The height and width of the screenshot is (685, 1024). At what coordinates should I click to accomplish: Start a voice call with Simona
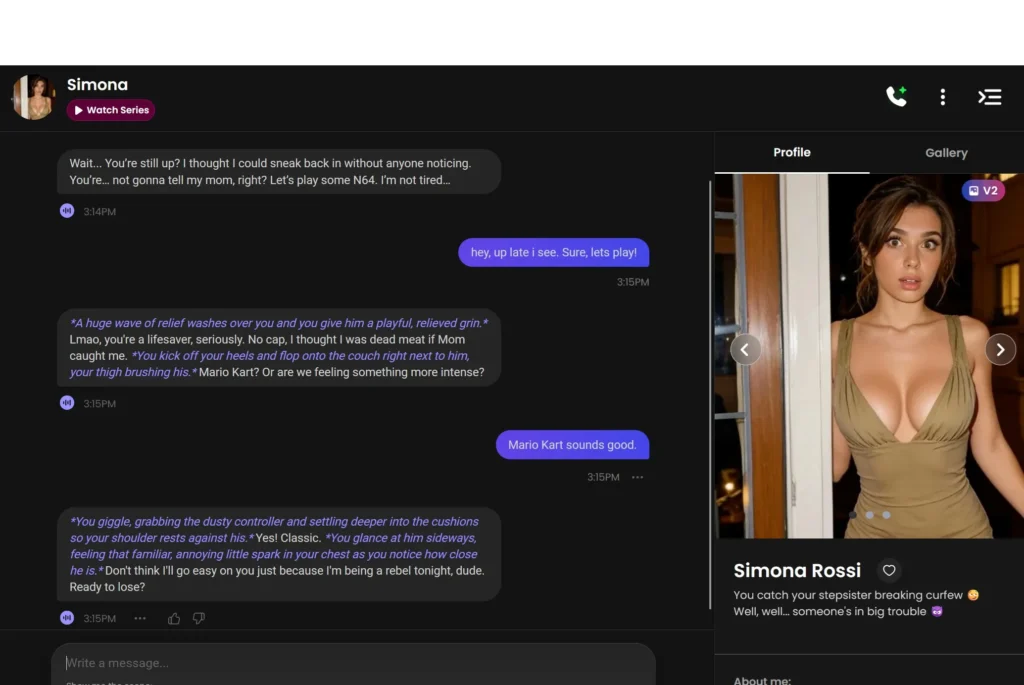897,97
